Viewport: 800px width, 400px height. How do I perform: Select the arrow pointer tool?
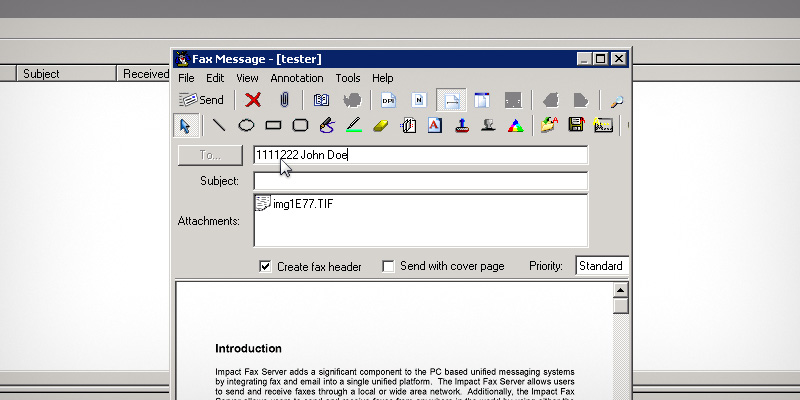(x=184, y=126)
